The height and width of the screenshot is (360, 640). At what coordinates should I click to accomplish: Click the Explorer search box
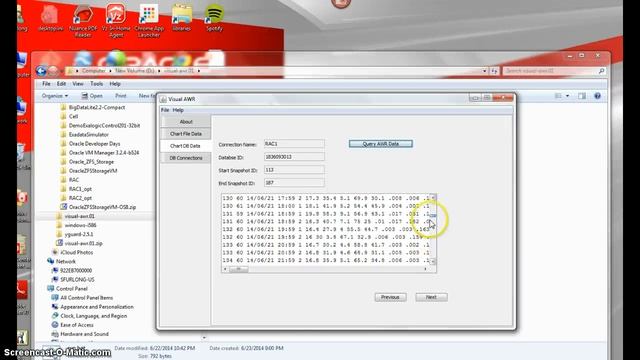[554, 71]
